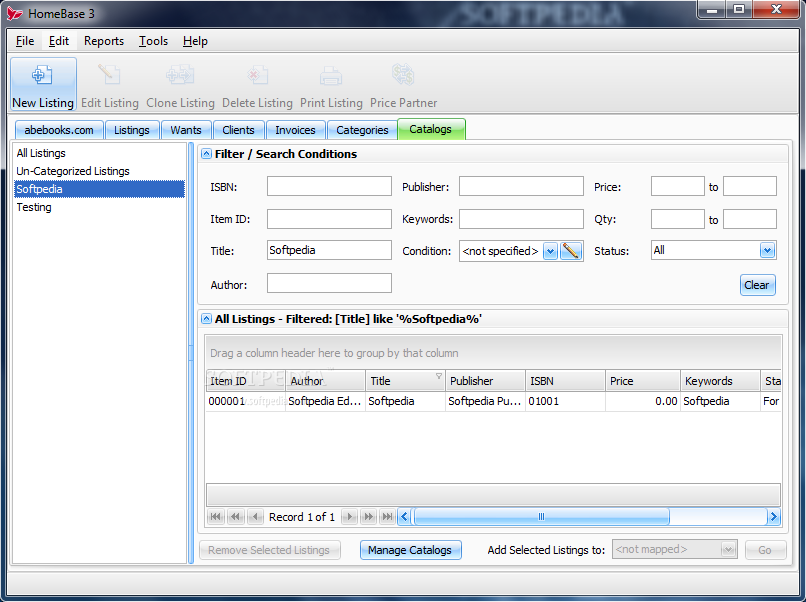Screen dimensions: 806x602
Task: Open the Status dropdown
Action: coord(767,250)
